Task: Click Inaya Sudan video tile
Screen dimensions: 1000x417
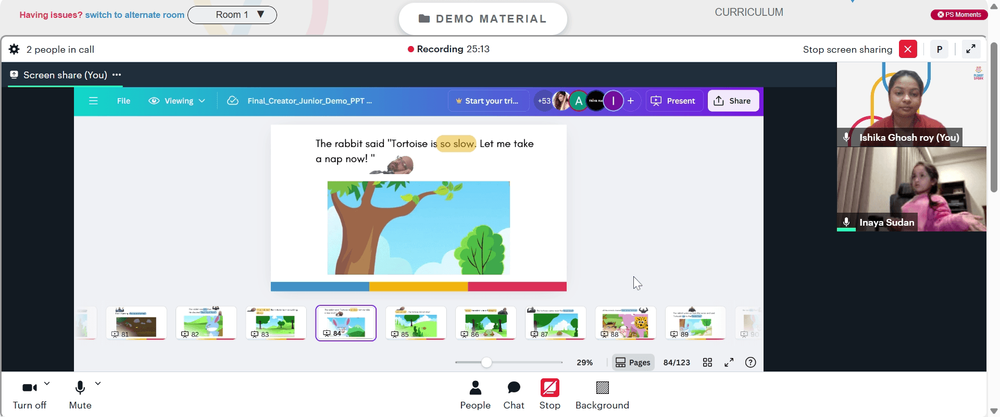Action: 911,189
